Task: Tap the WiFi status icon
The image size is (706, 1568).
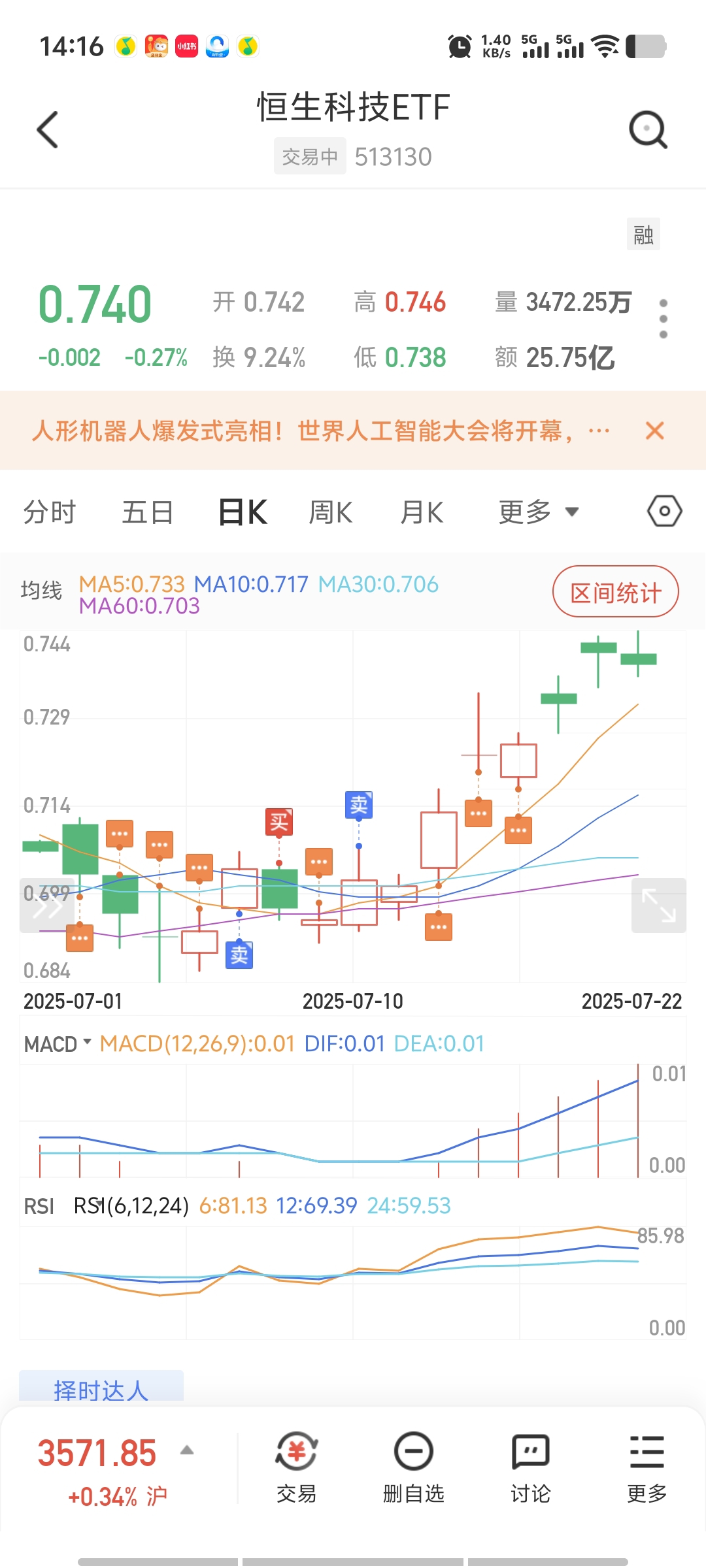Action: (x=605, y=46)
